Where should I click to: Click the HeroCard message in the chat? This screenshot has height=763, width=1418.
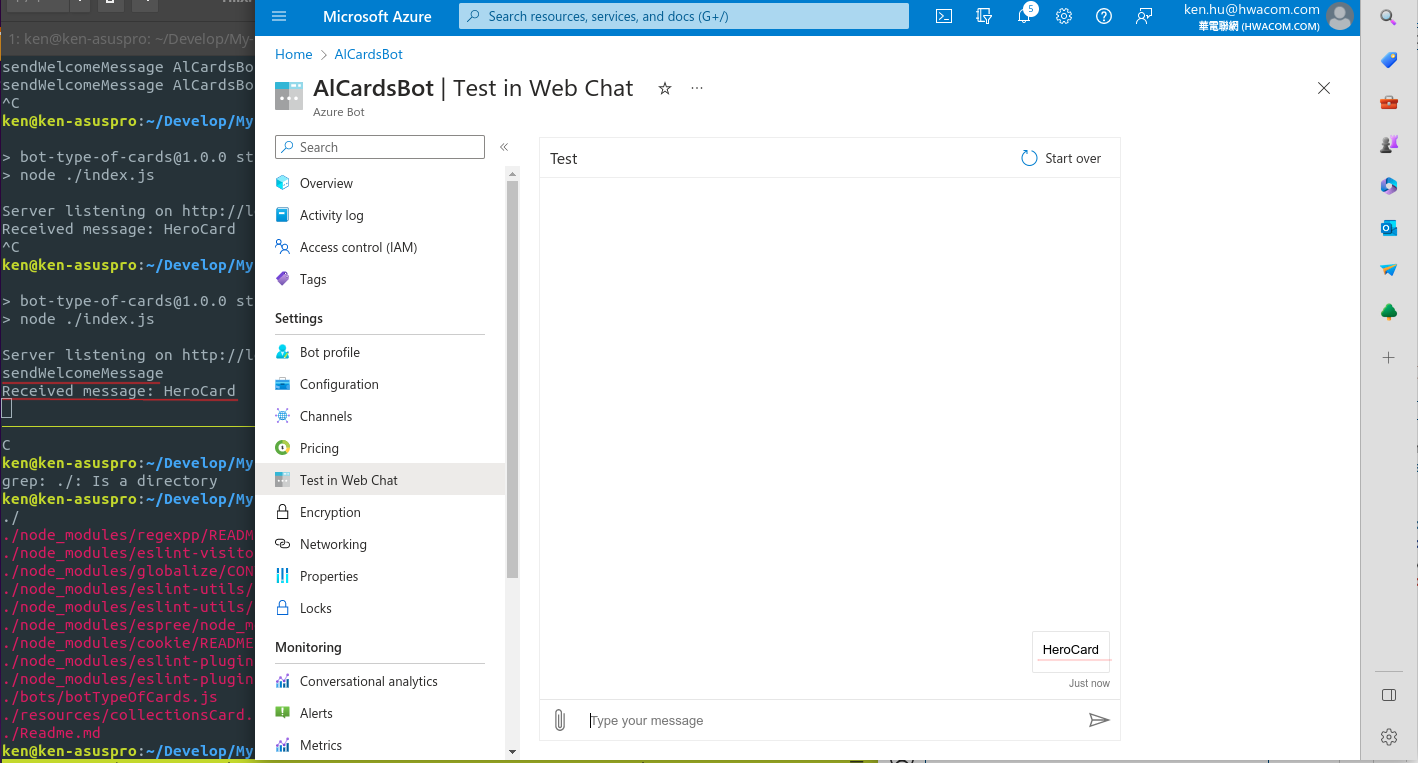point(1071,649)
